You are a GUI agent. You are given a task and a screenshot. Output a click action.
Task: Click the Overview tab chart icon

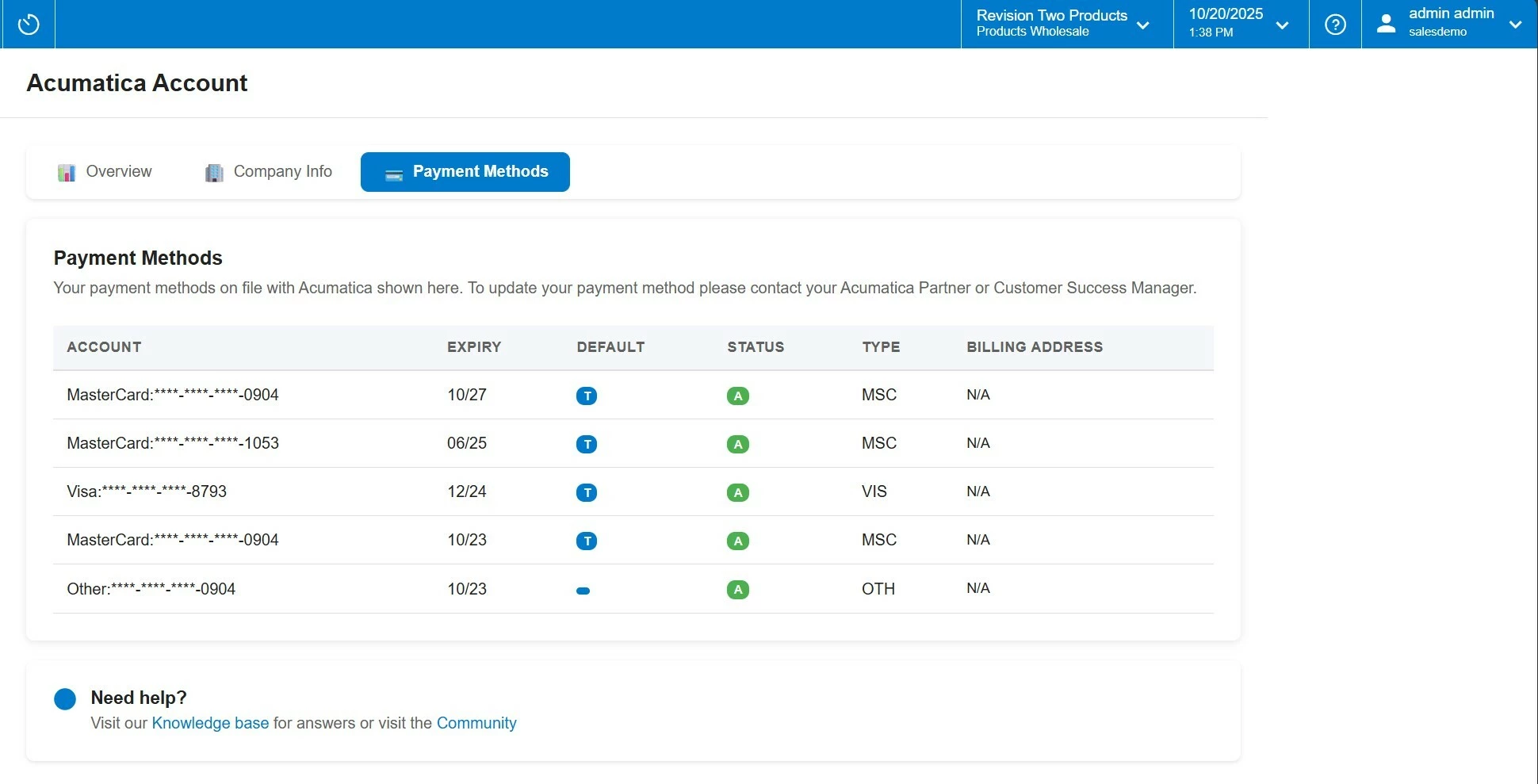click(67, 173)
